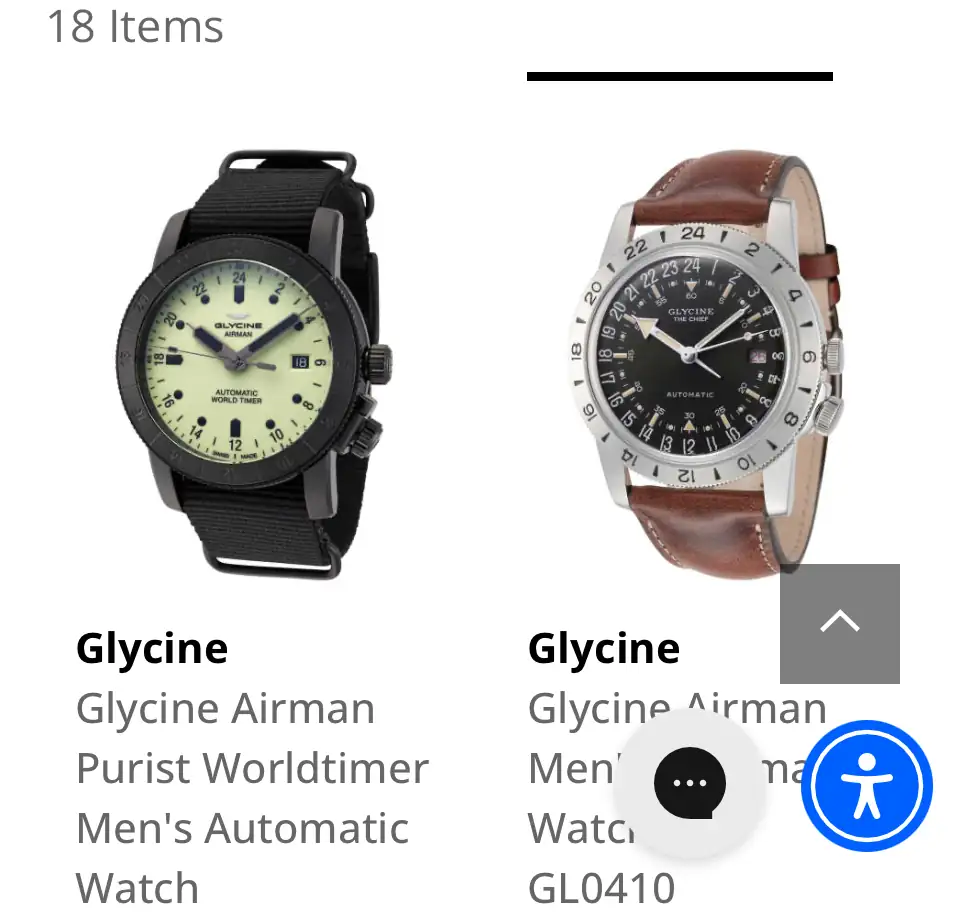Image resolution: width=960 pixels, height=924 pixels.
Task: Open the chat bubble icon
Action: point(689,783)
